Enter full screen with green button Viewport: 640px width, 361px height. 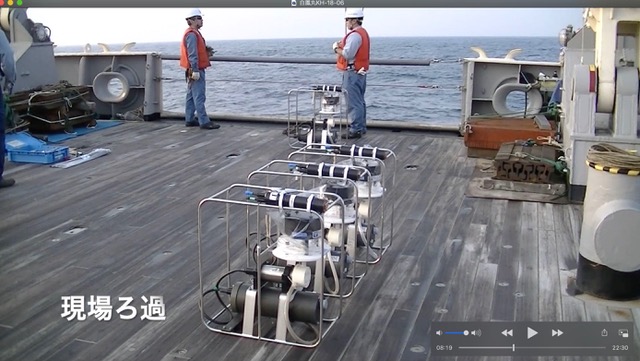click(19, 2)
